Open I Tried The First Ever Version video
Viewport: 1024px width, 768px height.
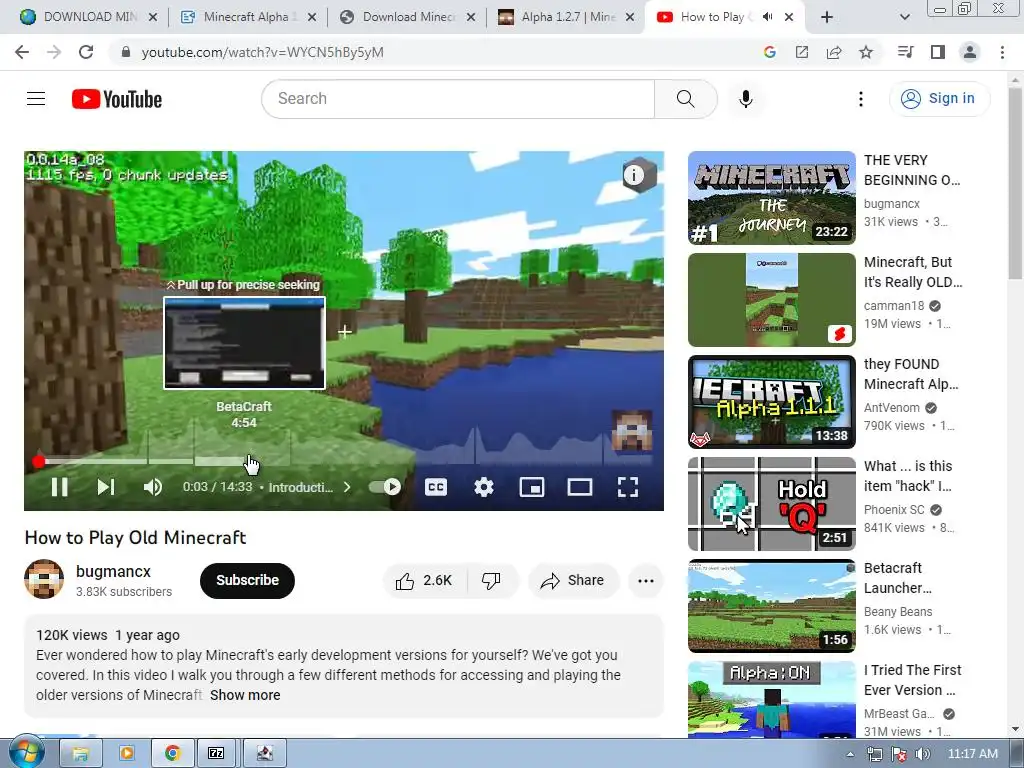(x=772, y=699)
